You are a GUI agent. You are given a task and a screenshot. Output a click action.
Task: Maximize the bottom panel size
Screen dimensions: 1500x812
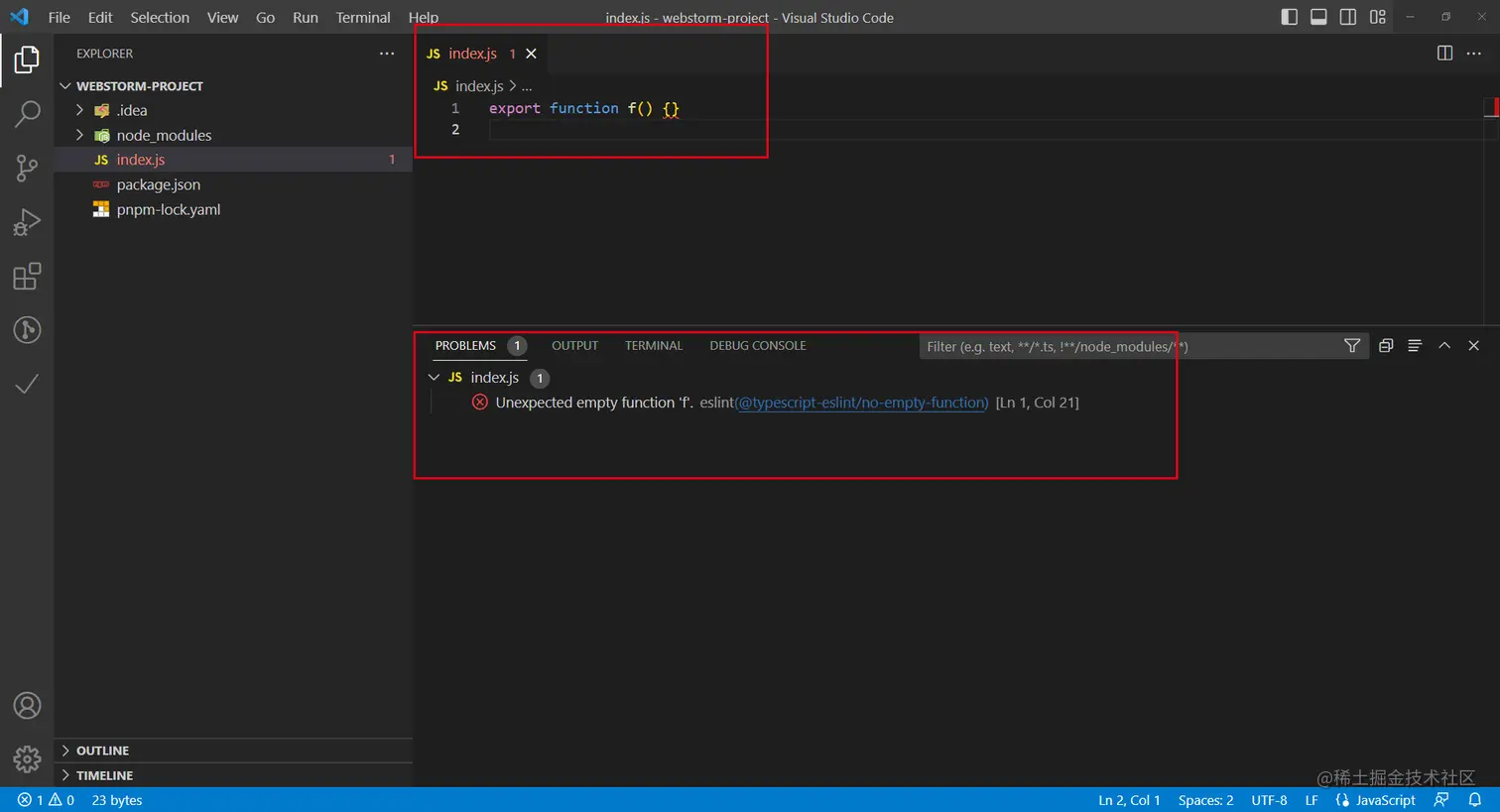click(1444, 346)
